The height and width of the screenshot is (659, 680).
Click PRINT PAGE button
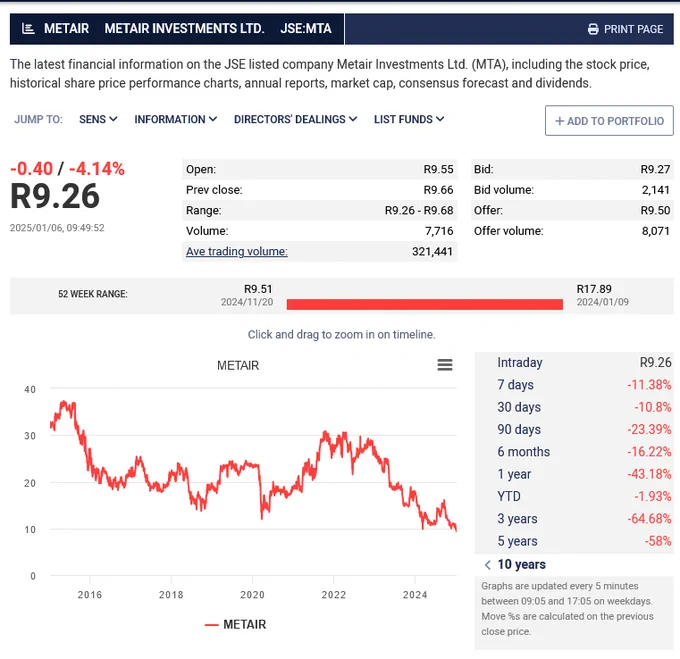click(x=625, y=29)
